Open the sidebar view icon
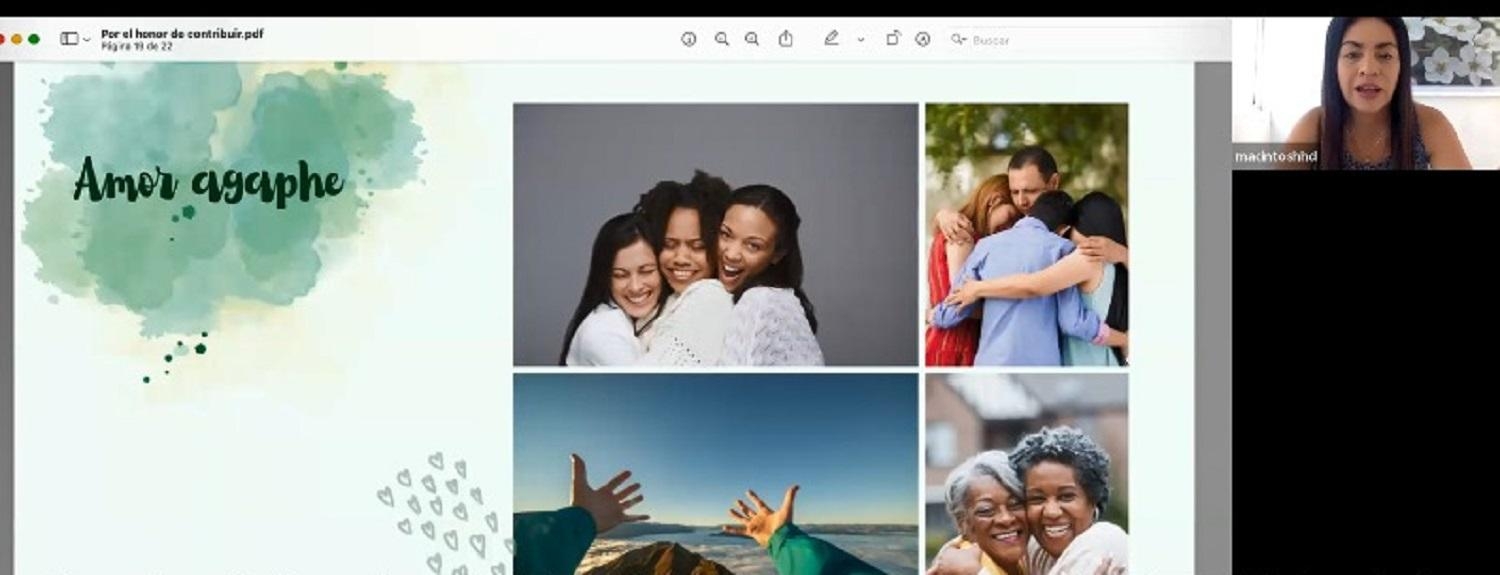The image size is (1500, 575). (x=68, y=39)
